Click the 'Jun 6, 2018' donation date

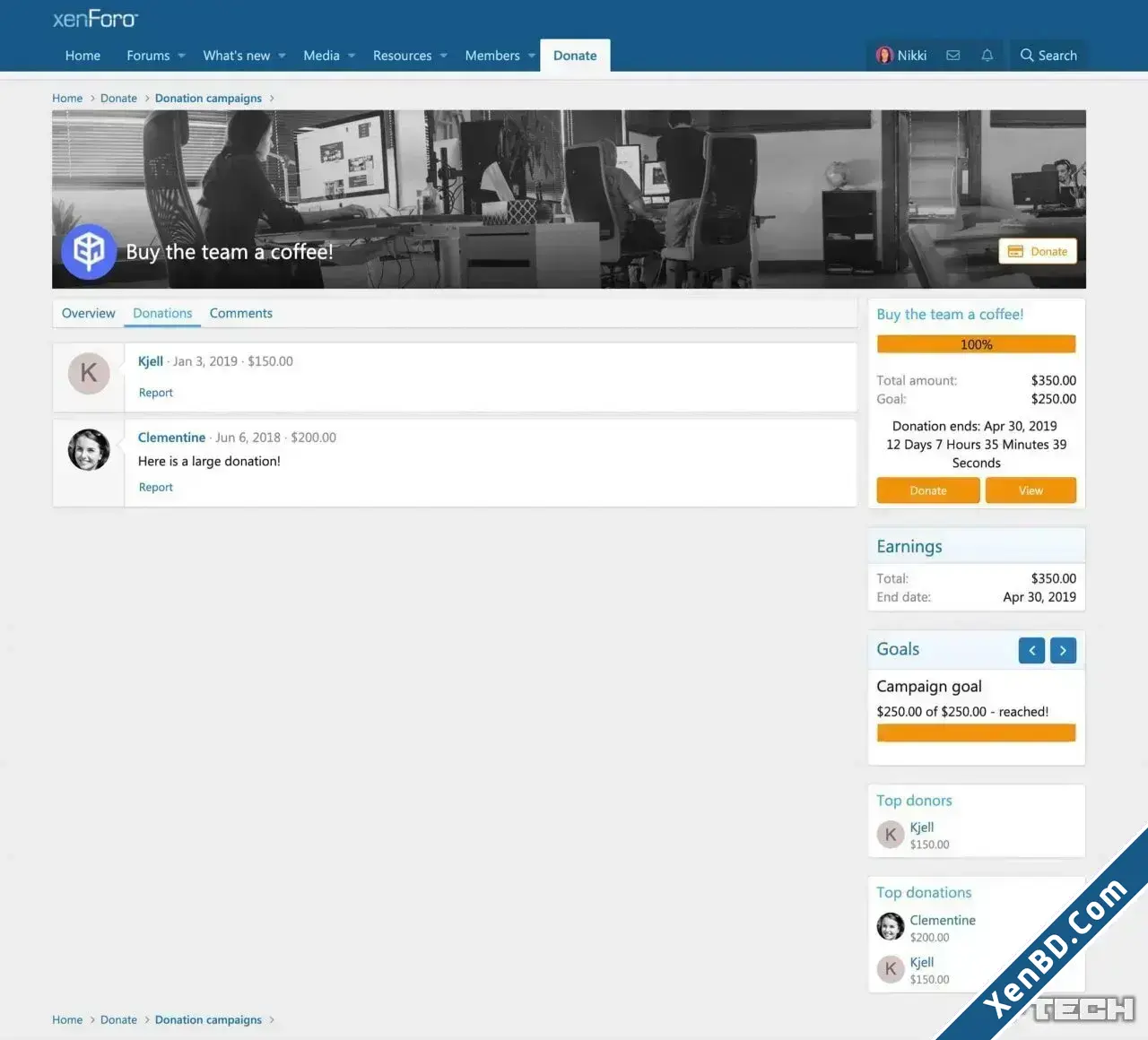click(248, 438)
